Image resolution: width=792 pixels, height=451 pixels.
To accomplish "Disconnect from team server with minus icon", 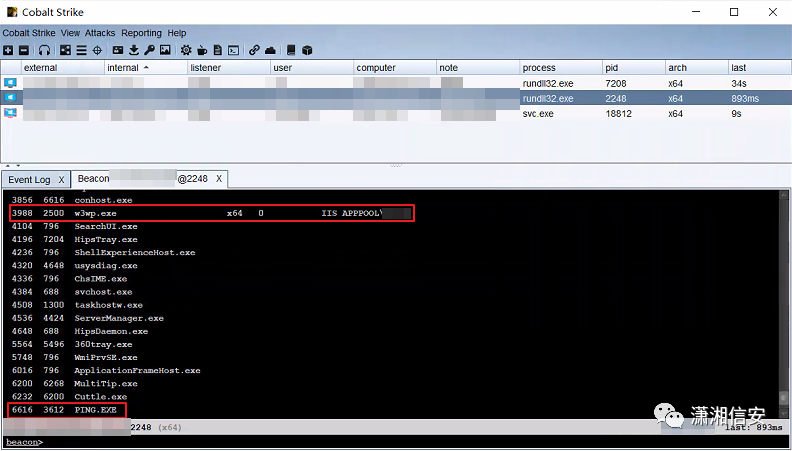I will coord(24,50).
